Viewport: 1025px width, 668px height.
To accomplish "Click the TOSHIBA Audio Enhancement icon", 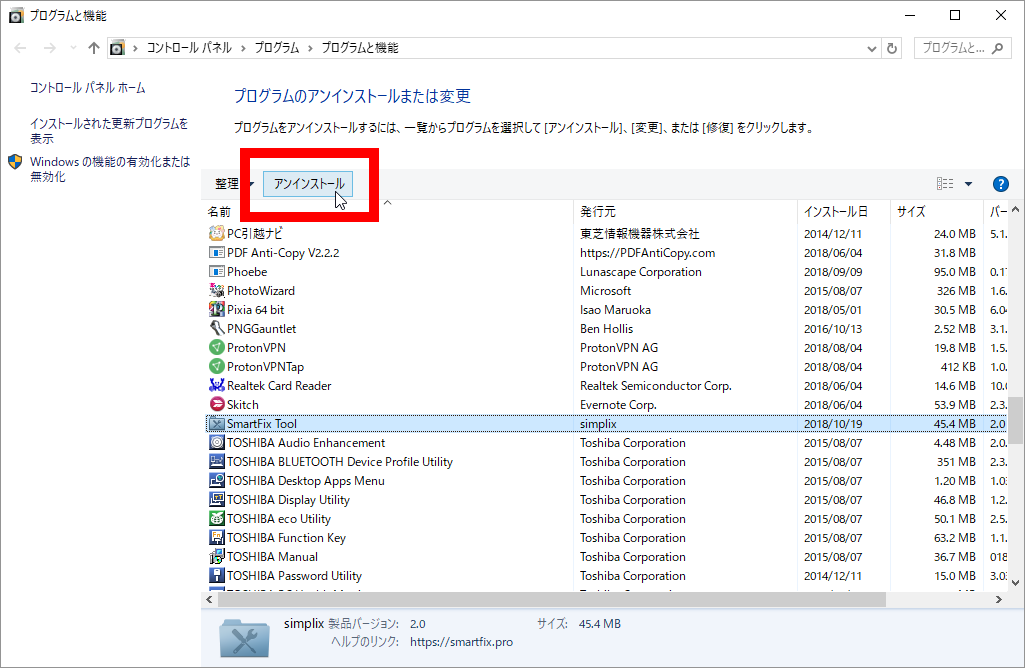I will [216, 443].
